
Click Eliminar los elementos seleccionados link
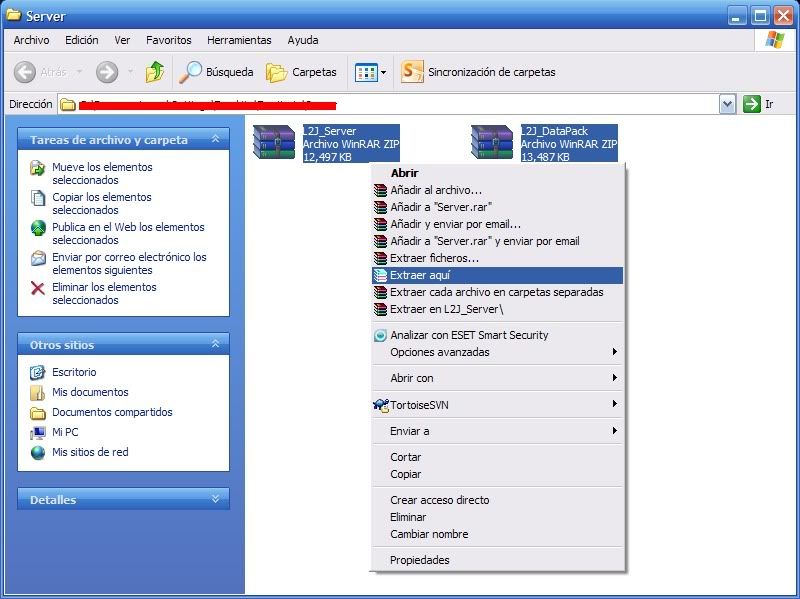point(104,293)
